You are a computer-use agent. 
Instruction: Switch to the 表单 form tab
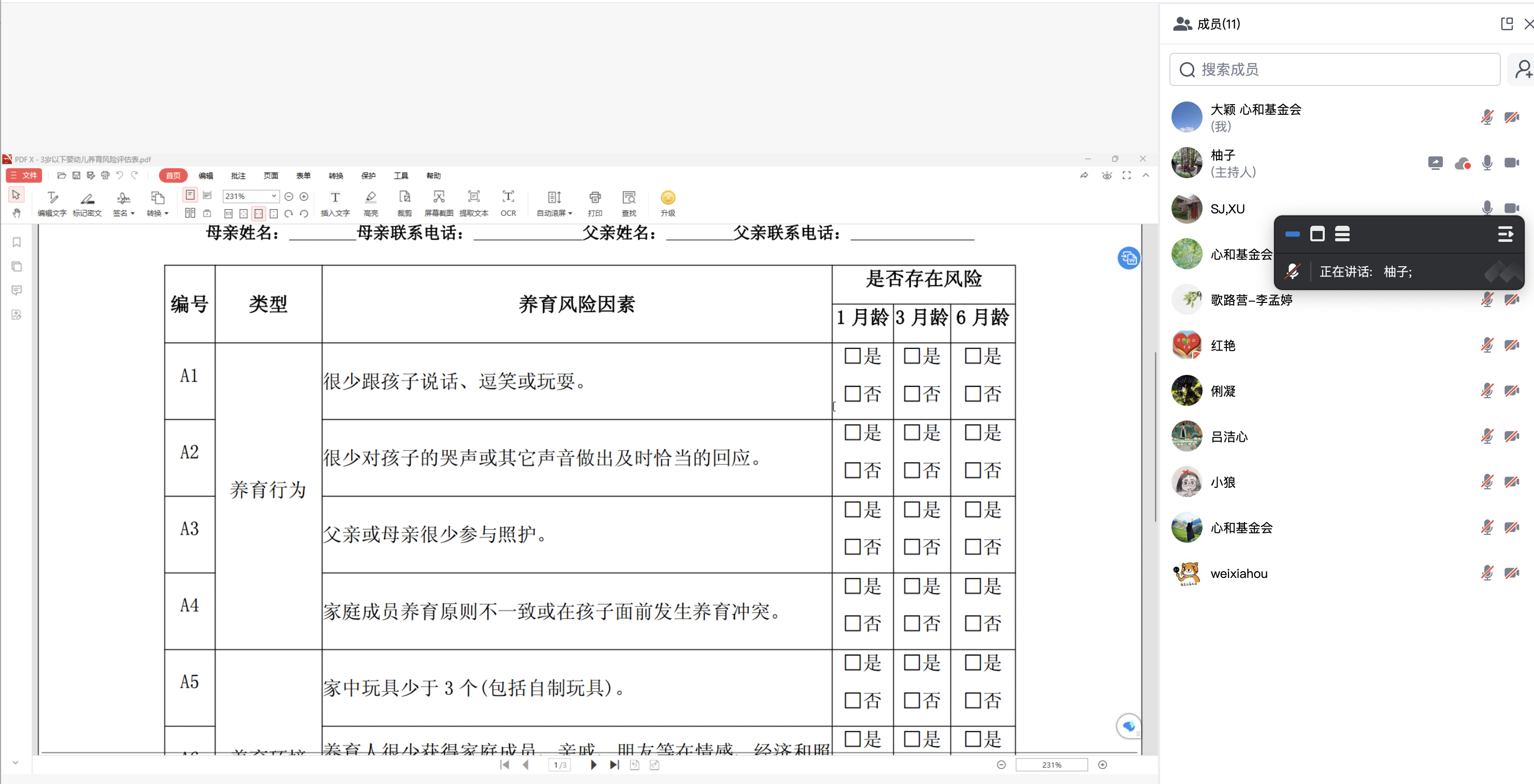click(x=303, y=176)
